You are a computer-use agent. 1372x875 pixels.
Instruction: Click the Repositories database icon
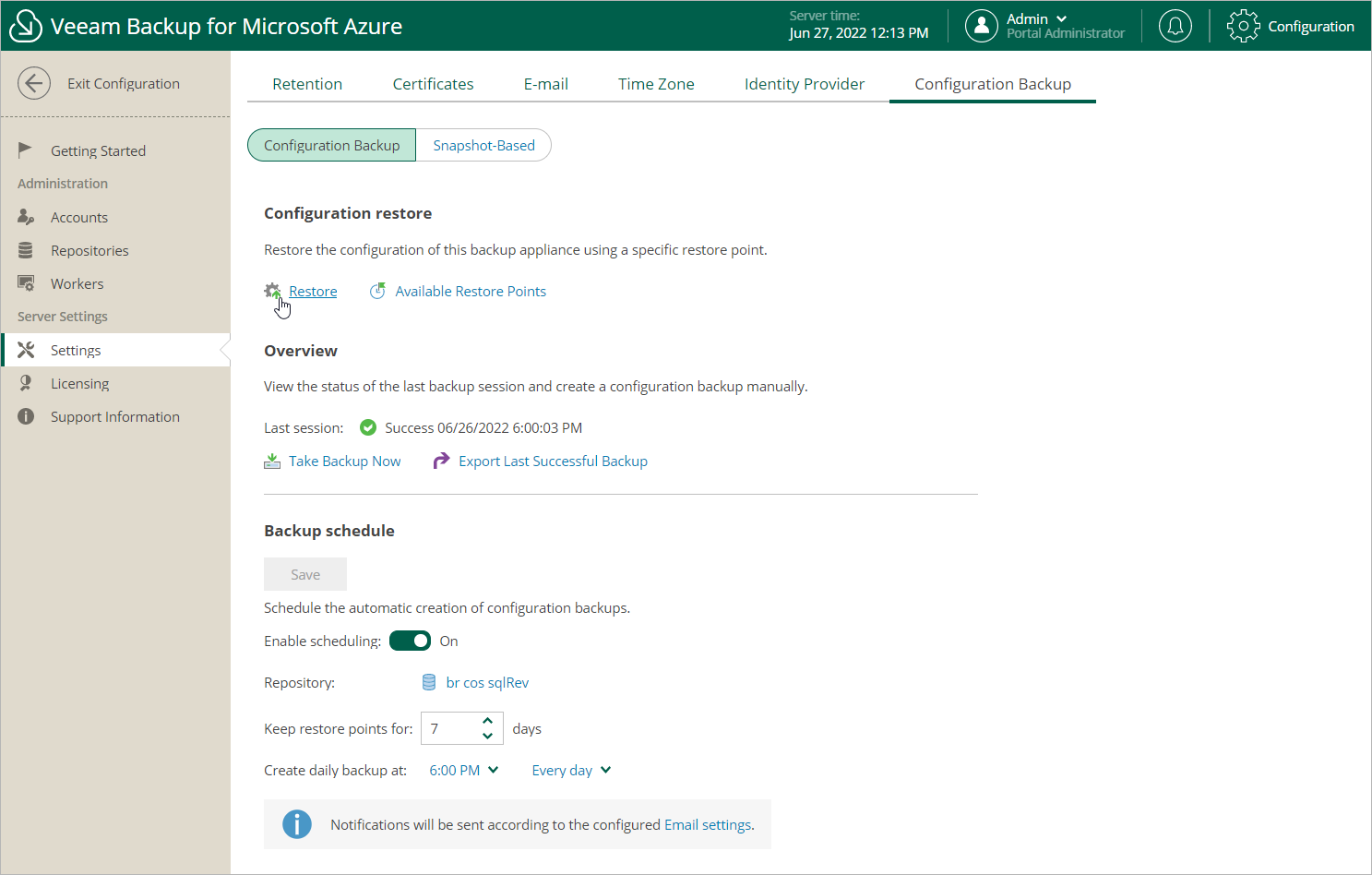tap(26, 250)
